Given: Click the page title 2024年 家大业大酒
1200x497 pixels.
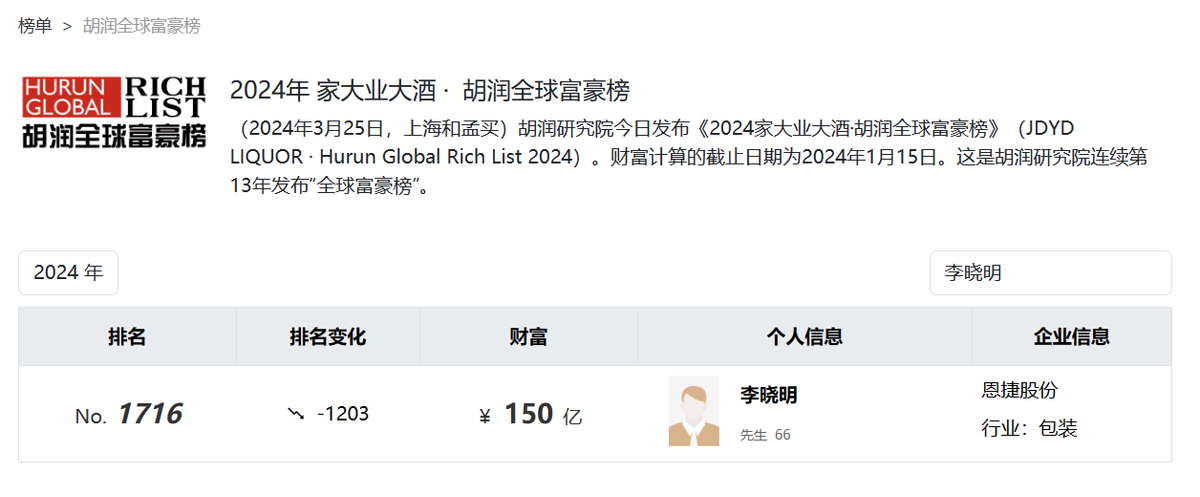Looking at the screenshot, I should [x=334, y=90].
